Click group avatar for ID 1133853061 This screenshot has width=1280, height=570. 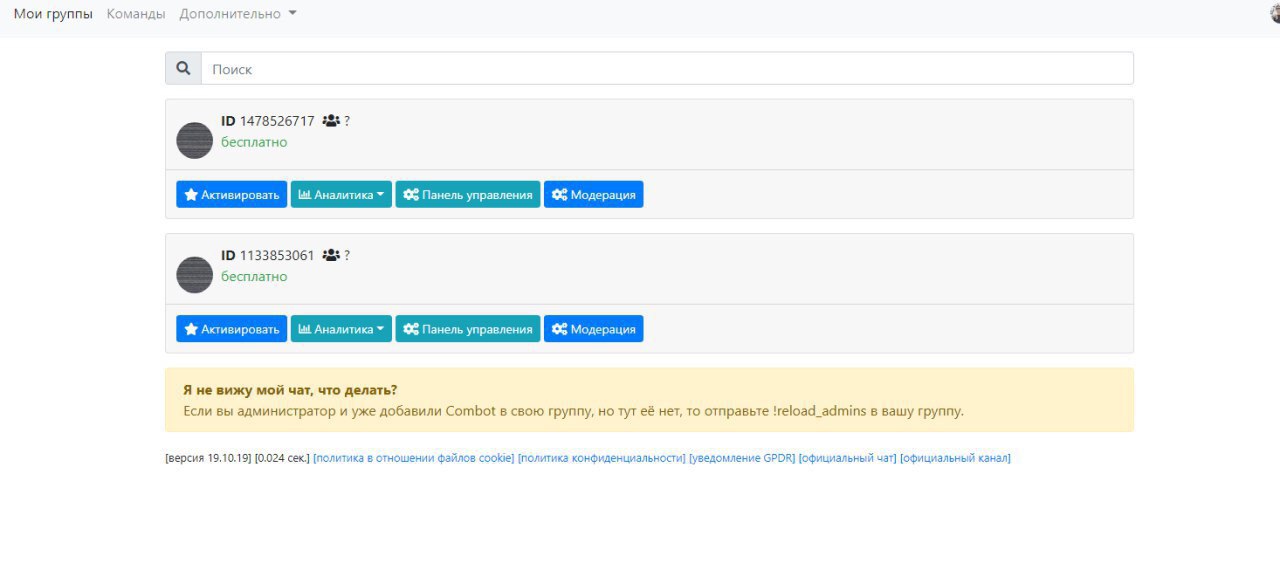(195, 275)
